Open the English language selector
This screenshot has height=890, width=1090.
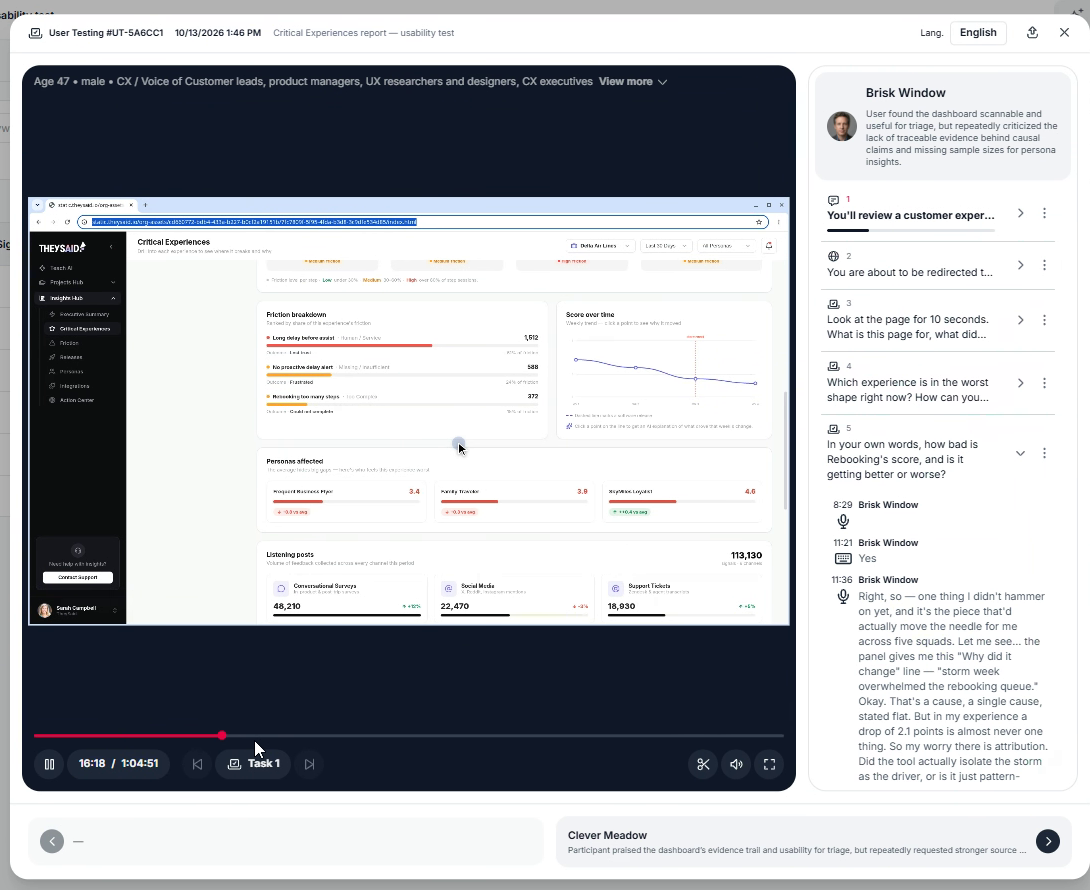[x=978, y=33]
